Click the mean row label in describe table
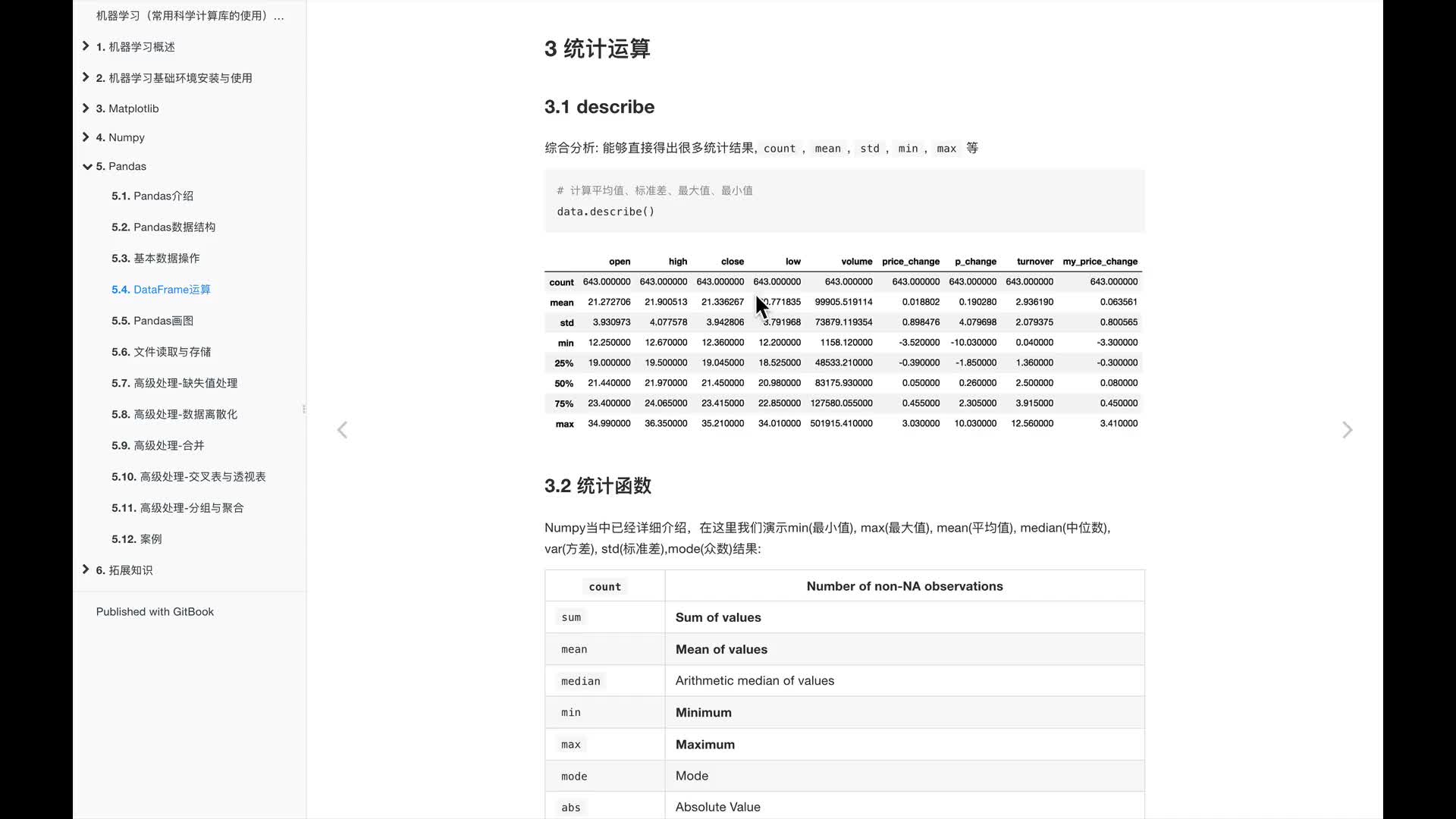 pos(561,303)
